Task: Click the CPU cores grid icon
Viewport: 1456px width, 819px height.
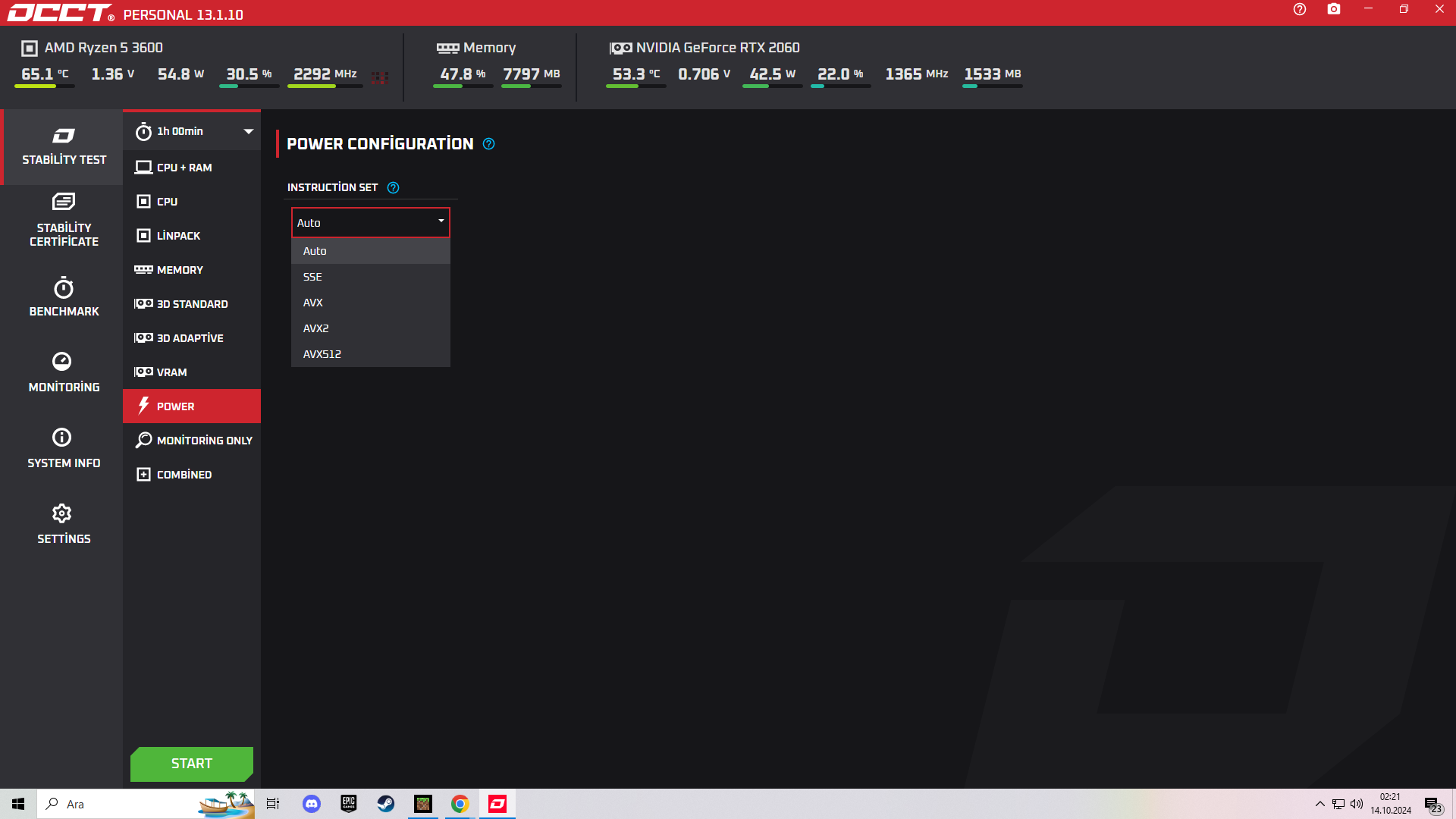Action: point(380,77)
